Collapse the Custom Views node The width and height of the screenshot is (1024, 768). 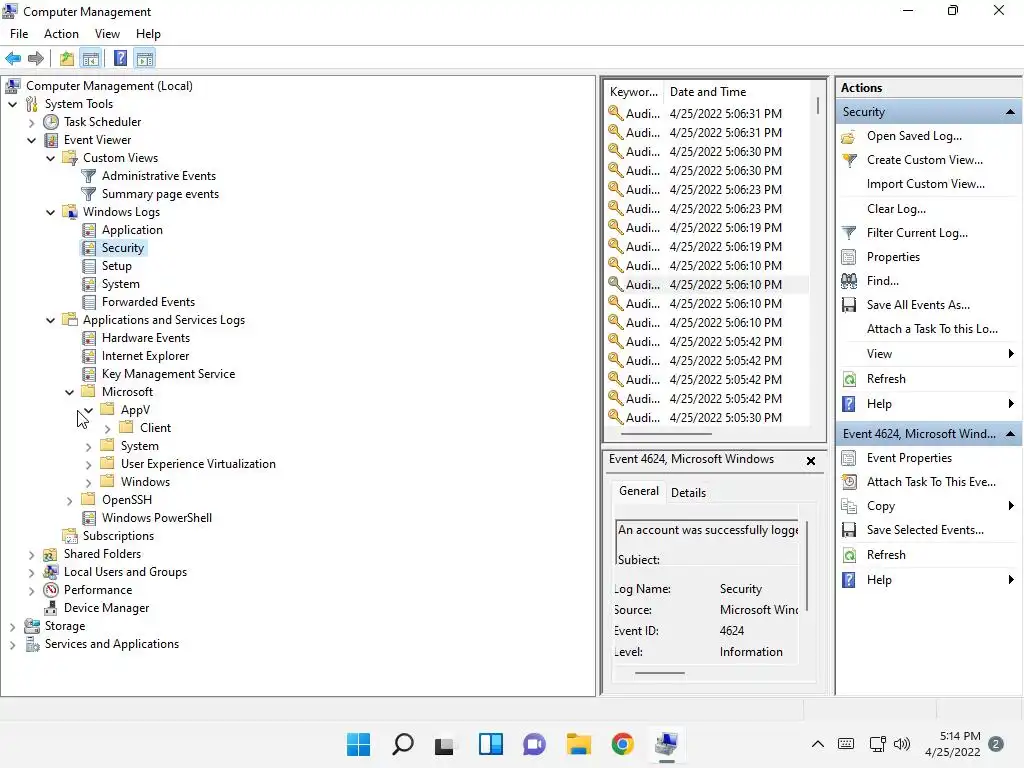[50, 158]
